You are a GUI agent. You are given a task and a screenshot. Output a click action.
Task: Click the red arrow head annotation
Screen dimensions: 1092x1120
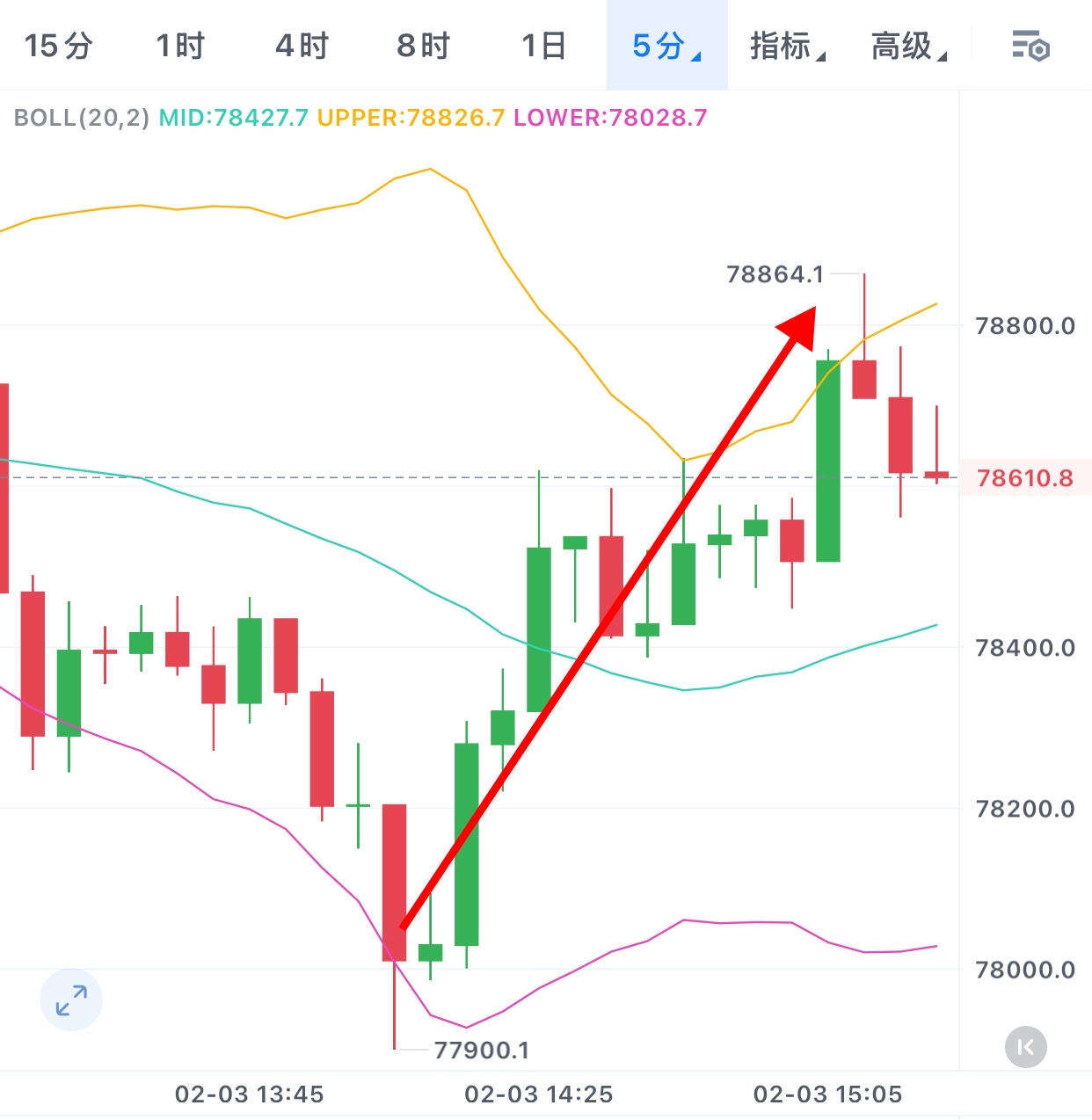(x=799, y=327)
